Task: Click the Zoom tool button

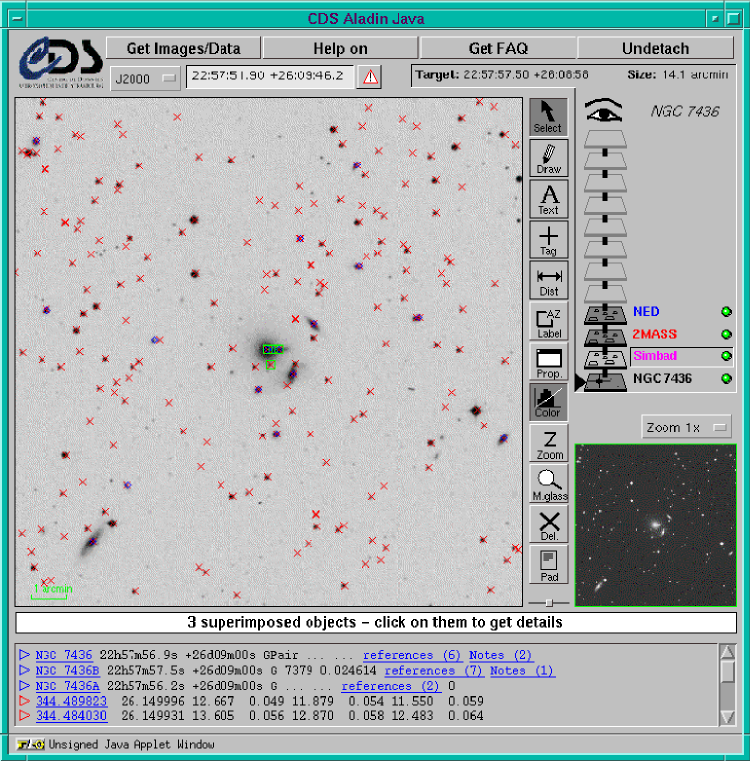Action: pyautogui.click(x=549, y=443)
